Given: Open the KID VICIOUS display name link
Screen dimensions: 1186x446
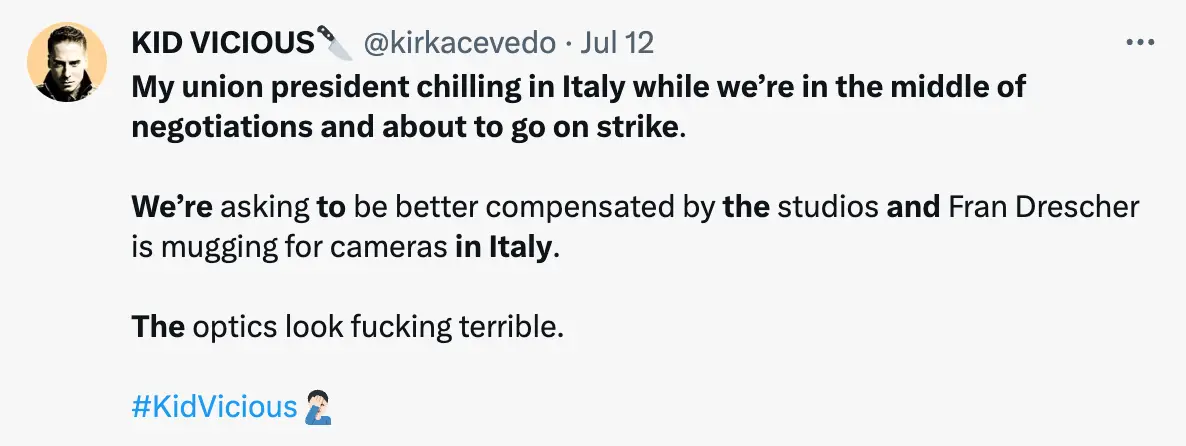Looking at the screenshot, I should point(223,43).
